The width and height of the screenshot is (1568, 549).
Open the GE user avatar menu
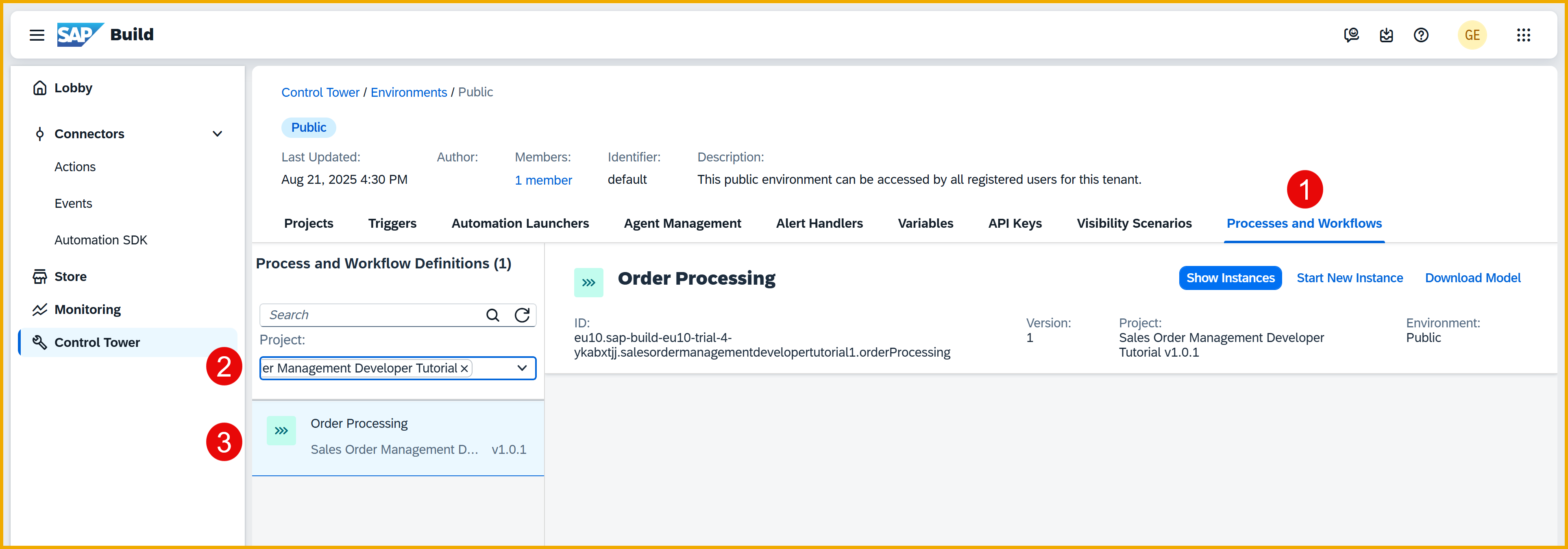(1472, 35)
